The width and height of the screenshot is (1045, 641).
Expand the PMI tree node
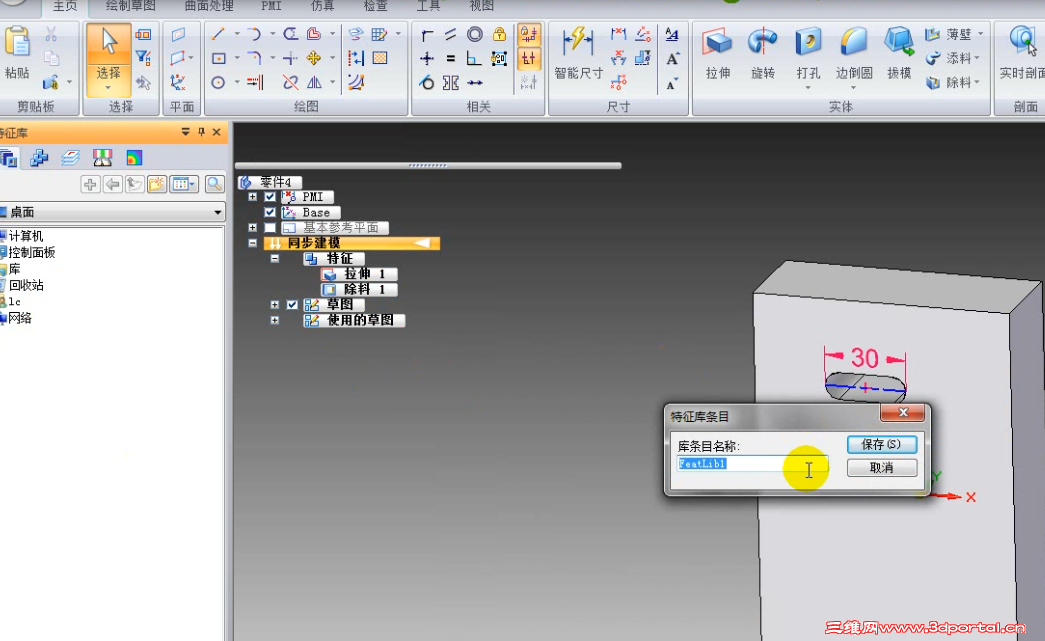coord(253,197)
